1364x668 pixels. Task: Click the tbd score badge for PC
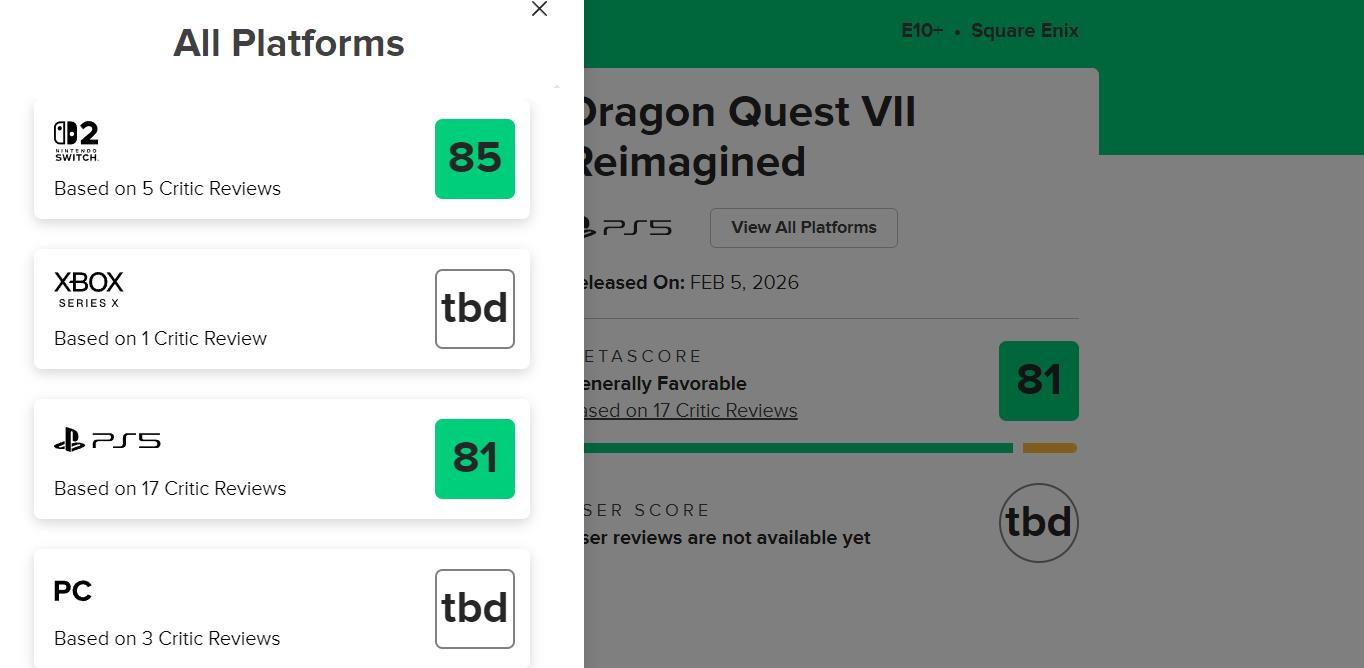475,608
